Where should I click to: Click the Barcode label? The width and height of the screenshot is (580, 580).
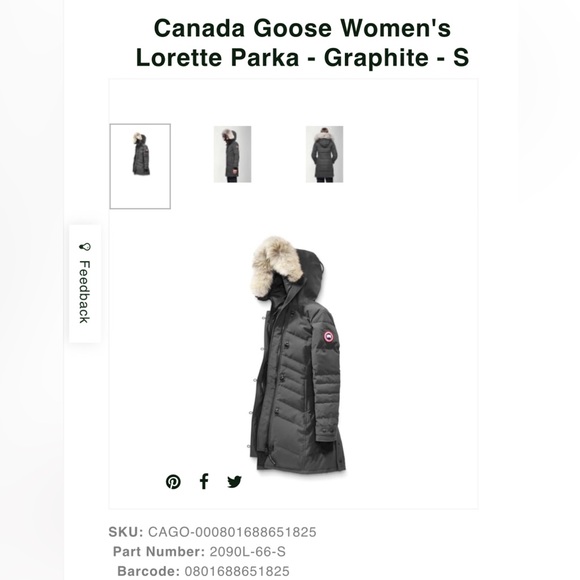[148, 571]
